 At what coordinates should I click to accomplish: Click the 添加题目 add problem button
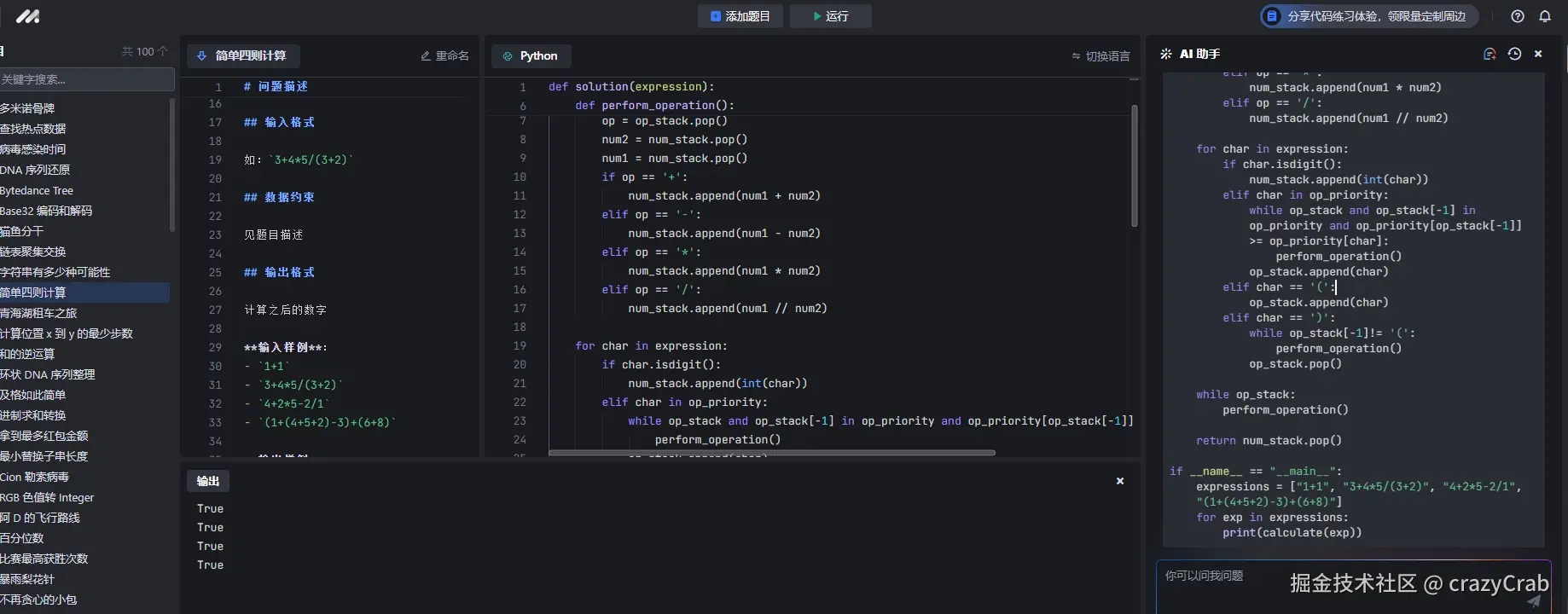[x=740, y=16]
